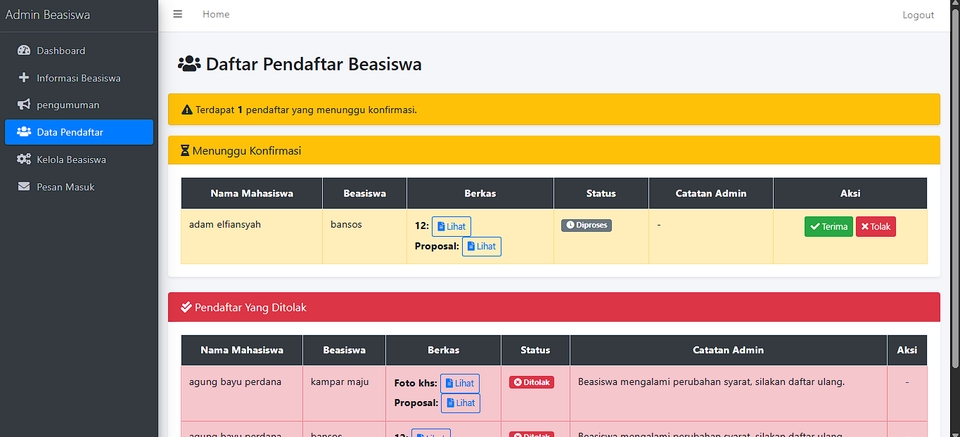Click the Admin Beasiswa brand title

pos(47,15)
